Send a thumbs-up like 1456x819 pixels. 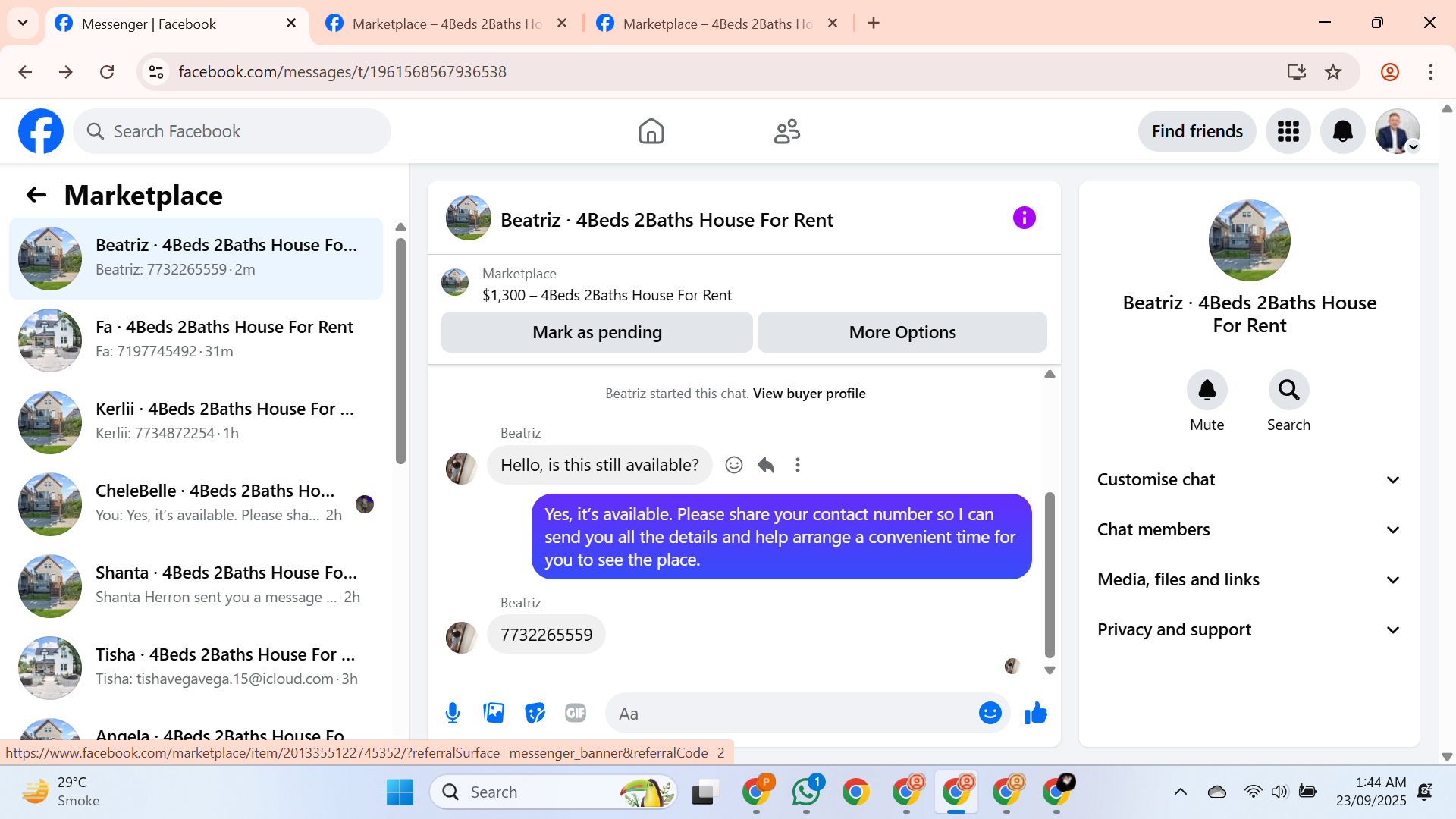point(1035,713)
